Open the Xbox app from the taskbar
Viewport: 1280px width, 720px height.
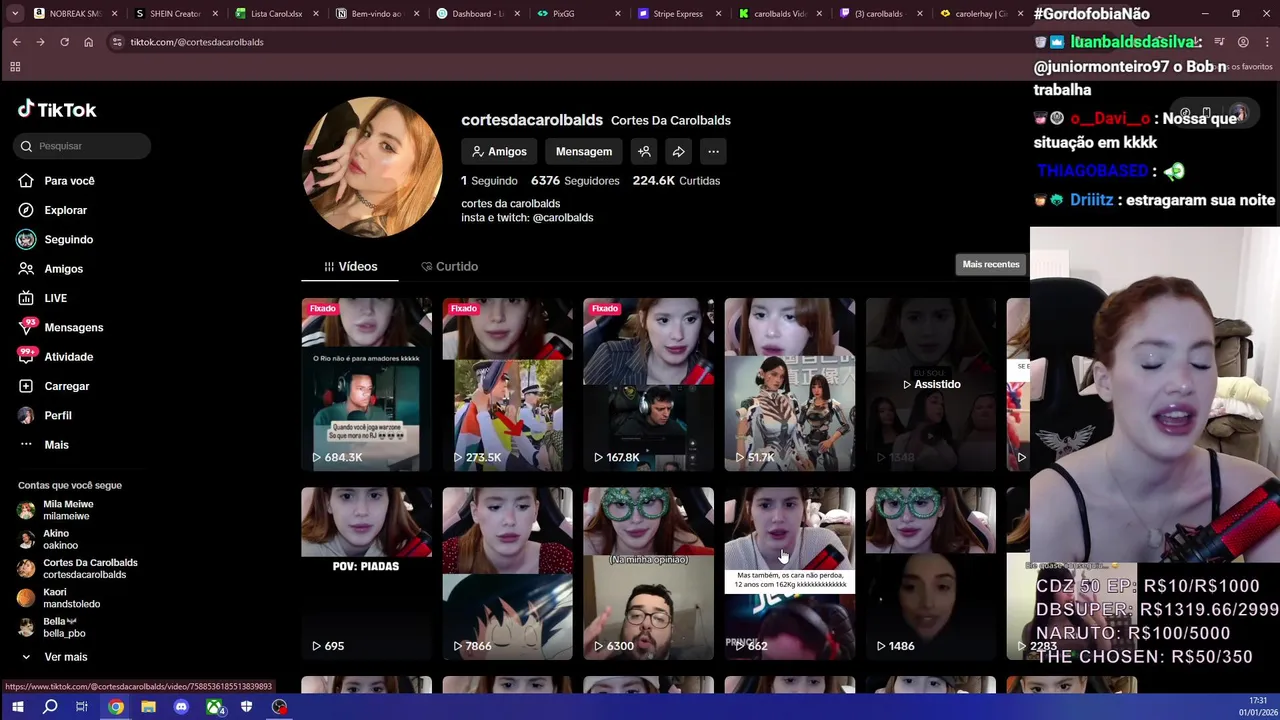pos(214,707)
